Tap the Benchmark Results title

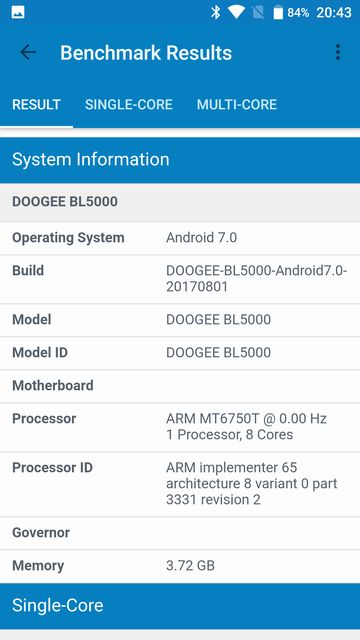pos(146,53)
